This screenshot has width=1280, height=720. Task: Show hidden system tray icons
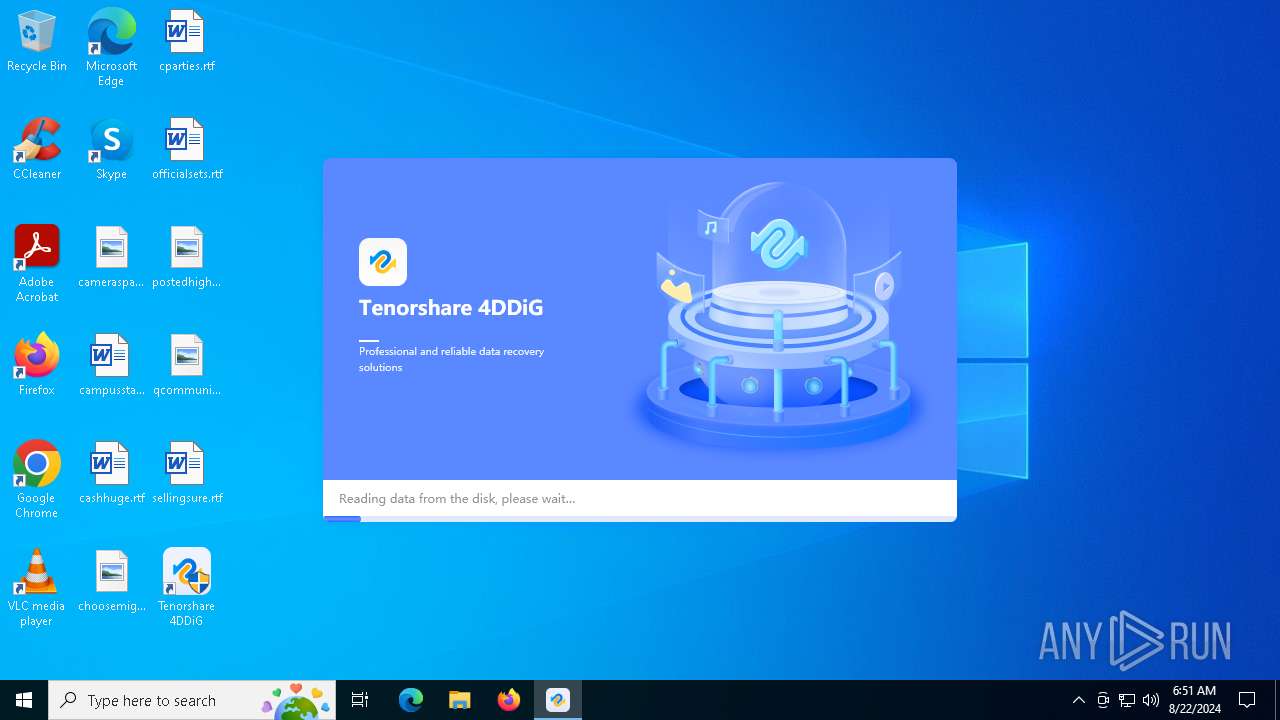pyautogui.click(x=1078, y=700)
